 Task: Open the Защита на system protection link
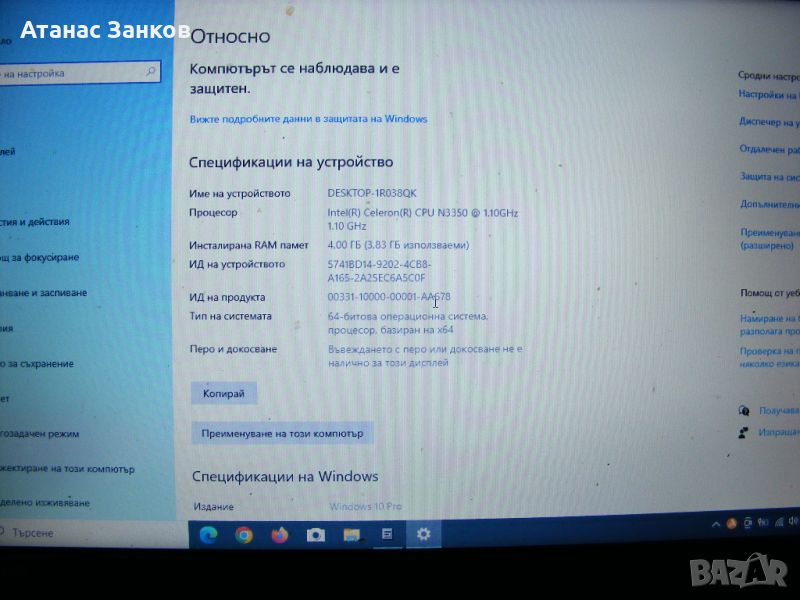[x=769, y=177]
